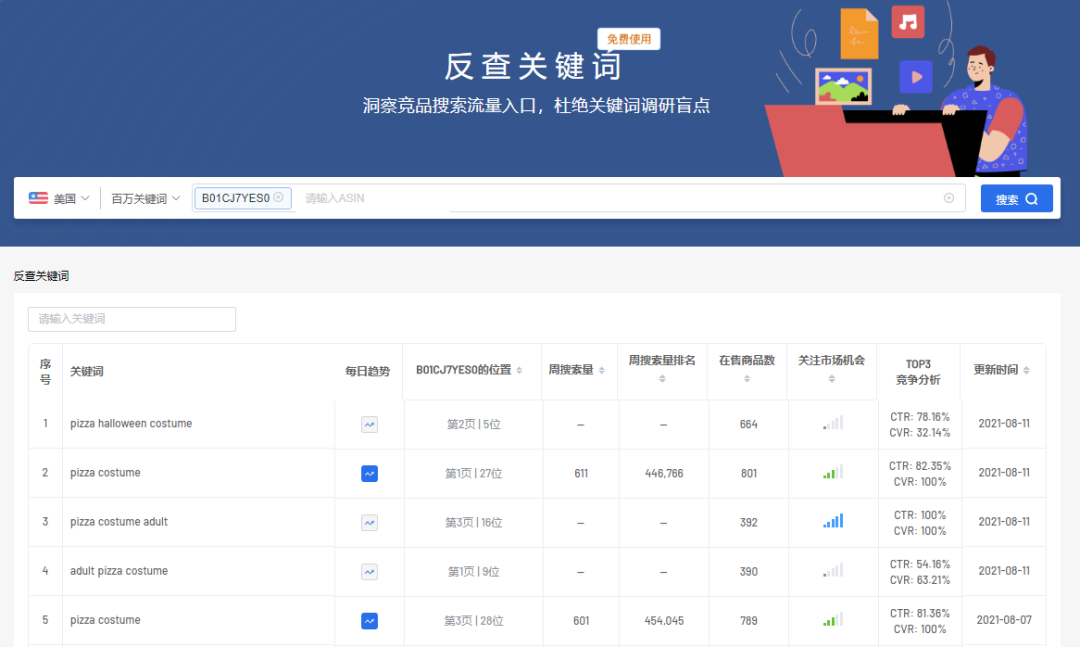This screenshot has height=647, width=1080.
Task: Click the market opportunity bar chart for "pizza costume adult"
Action: click(x=832, y=521)
